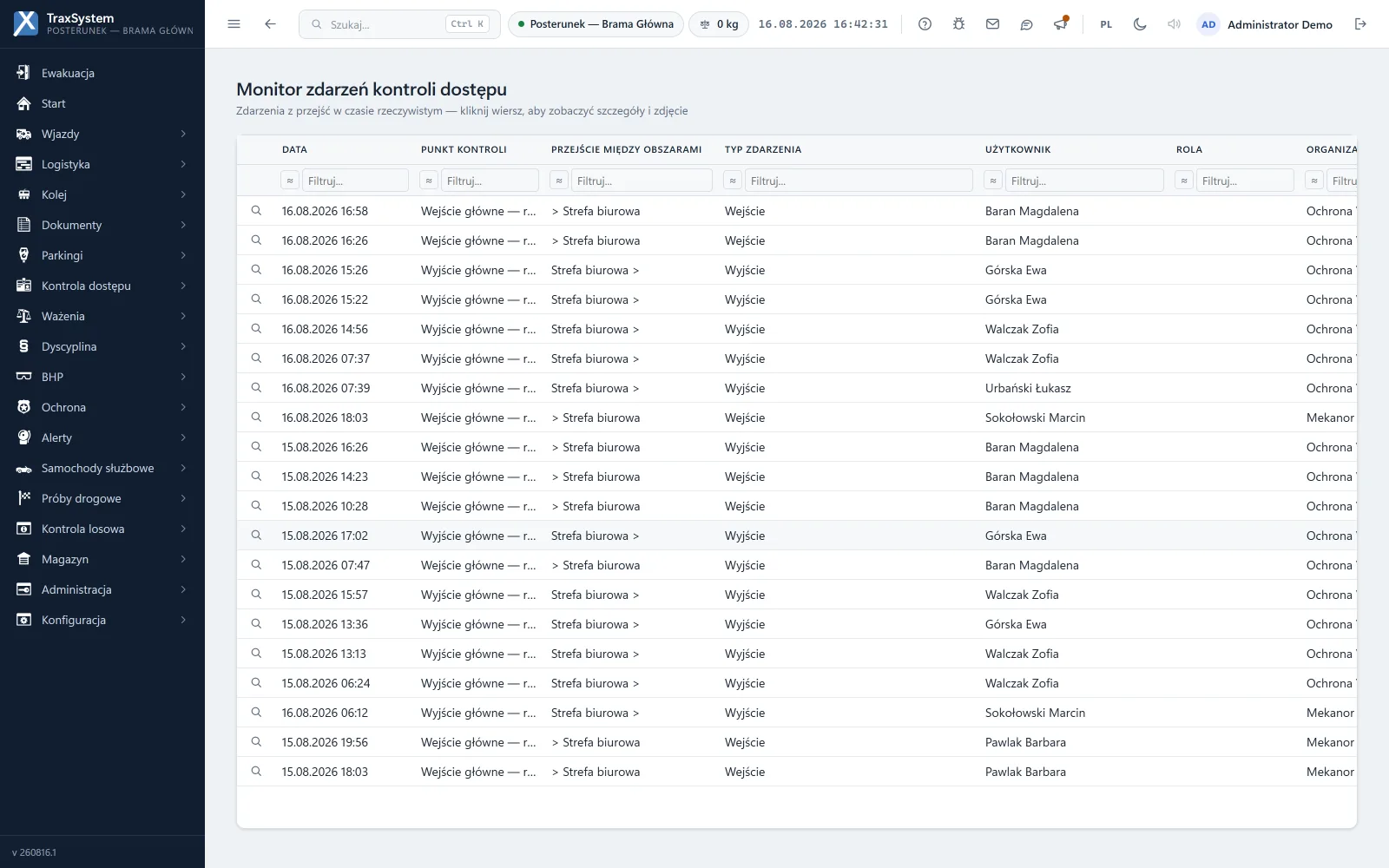Image resolution: width=1389 pixels, height=868 pixels.
Task: Expand the Kontrola dostępu menu
Action: pos(102,286)
